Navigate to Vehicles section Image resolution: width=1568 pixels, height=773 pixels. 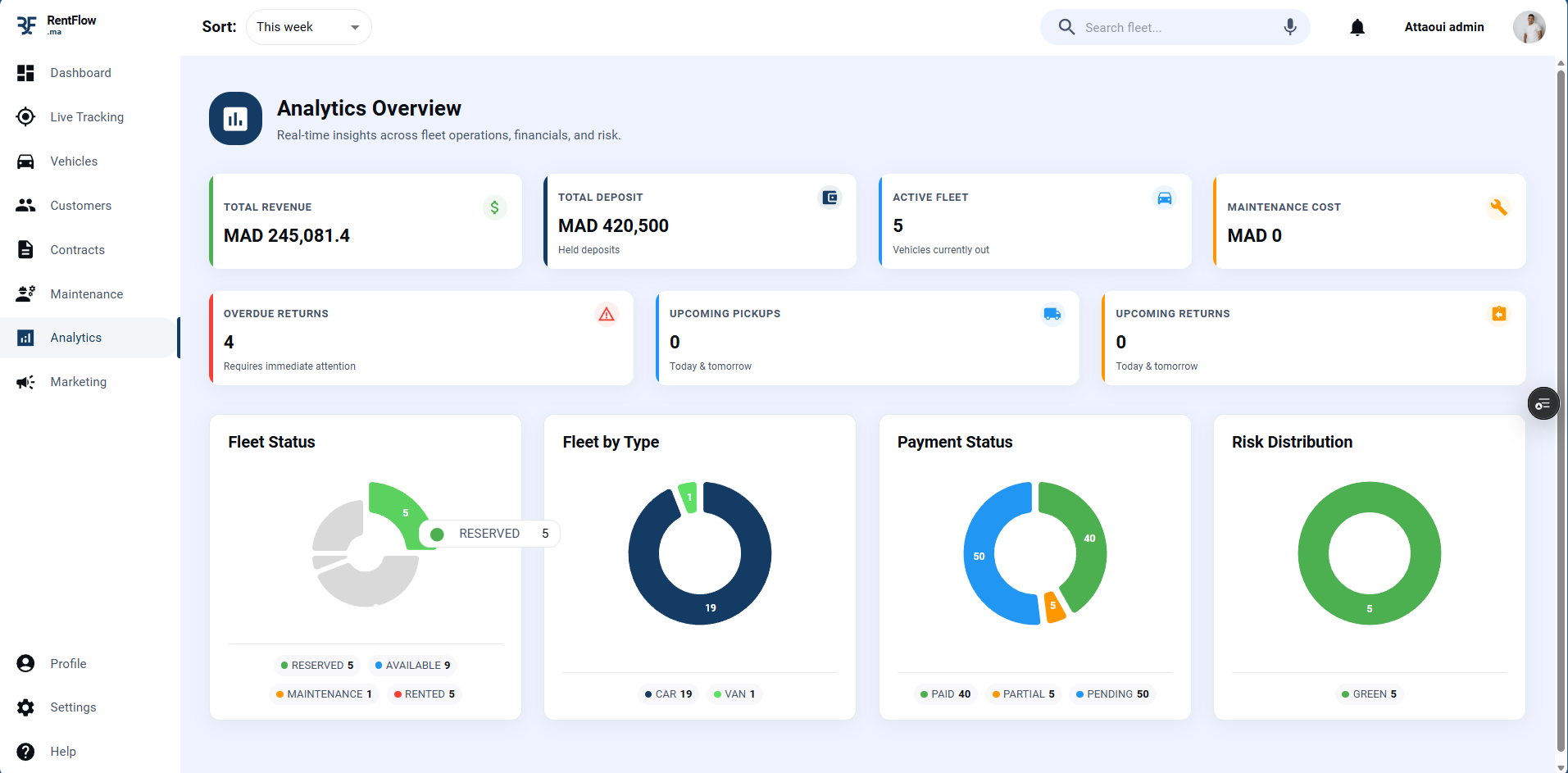pyautogui.click(x=74, y=161)
